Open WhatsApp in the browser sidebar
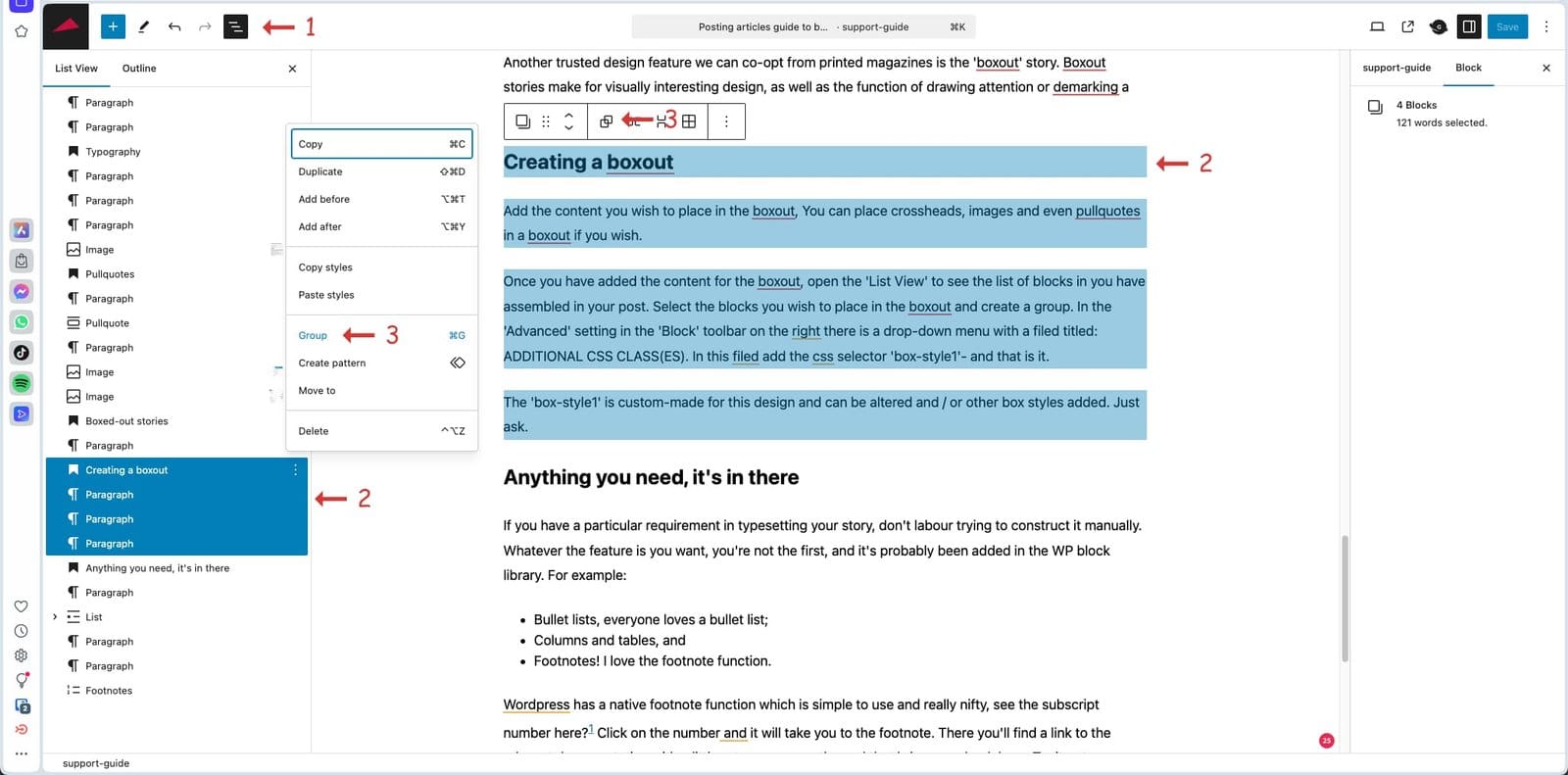 coord(22,321)
